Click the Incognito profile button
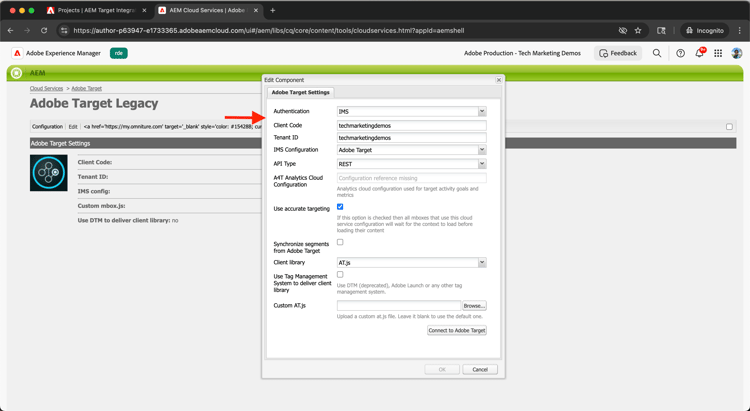This screenshot has width=750, height=411. [x=705, y=30]
